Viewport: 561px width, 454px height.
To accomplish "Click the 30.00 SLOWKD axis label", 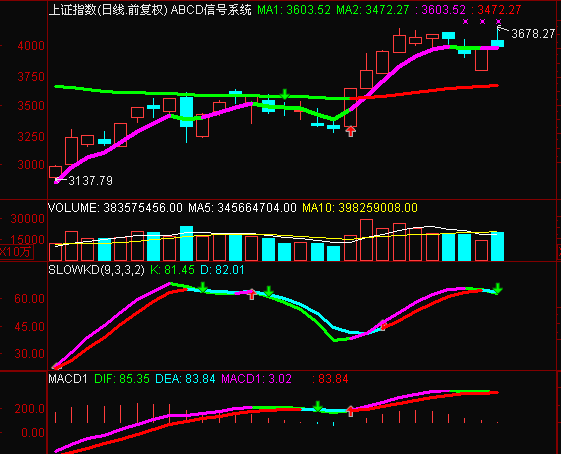I will point(29,354).
